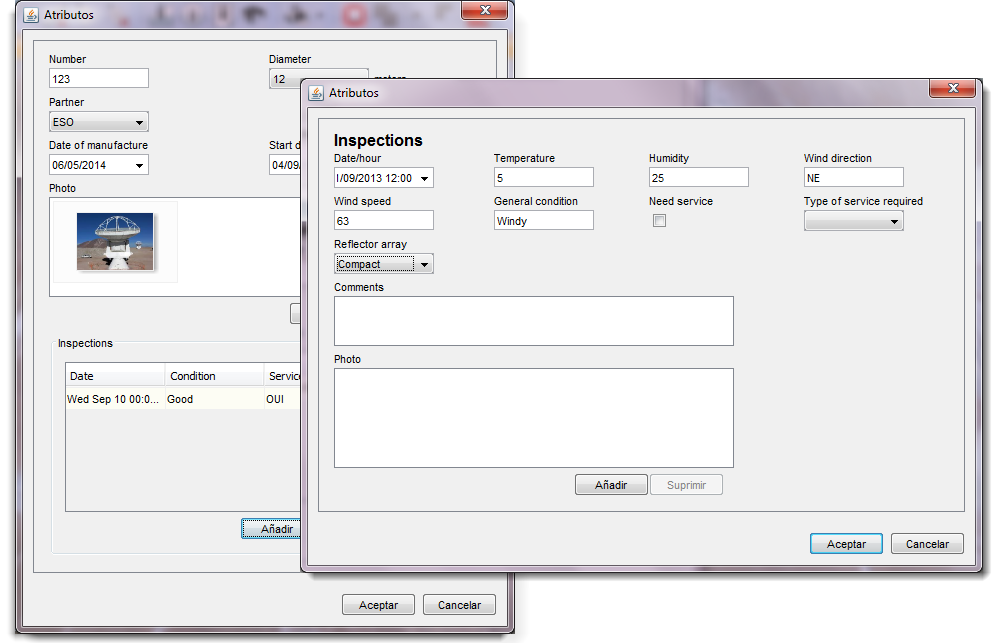Open the Date of manufacture date picker
1000x643 pixels.
point(139,166)
